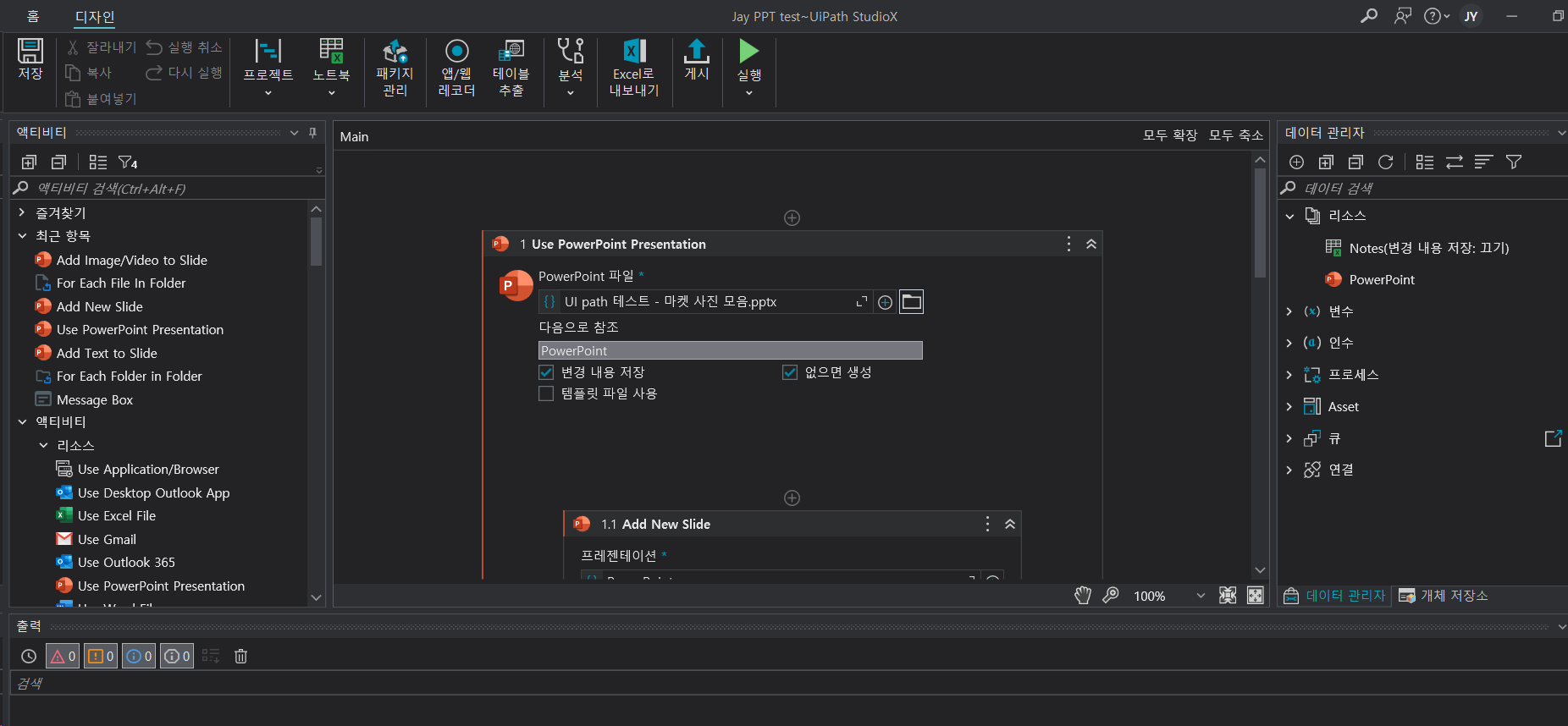Click plus icon next to PowerPoint file field
Screen dimensions: 1568x726
(x=885, y=302)
